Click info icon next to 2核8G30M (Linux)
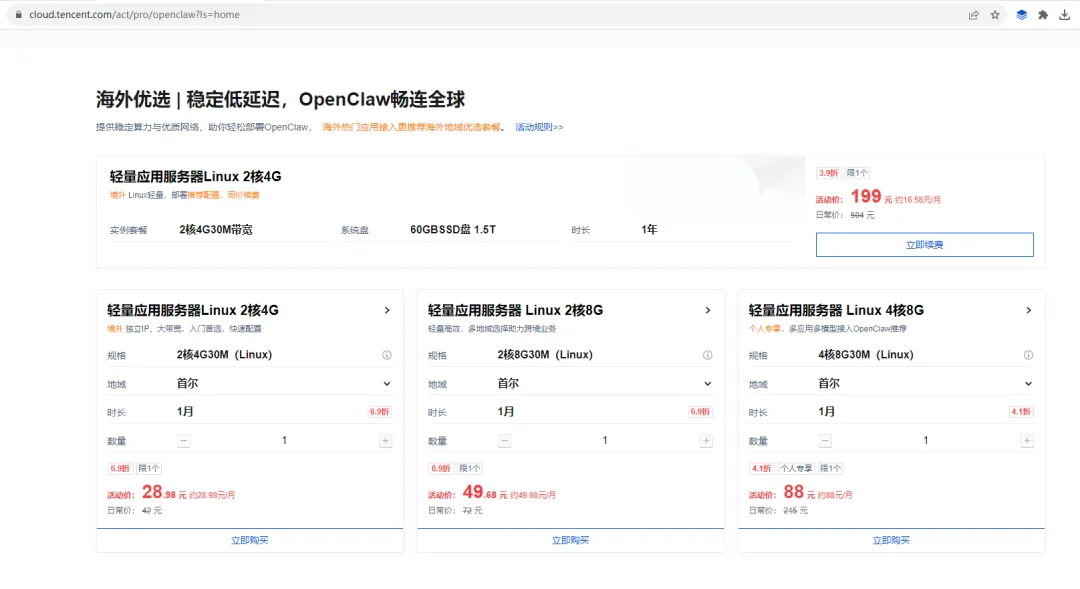 pos(707,355)
